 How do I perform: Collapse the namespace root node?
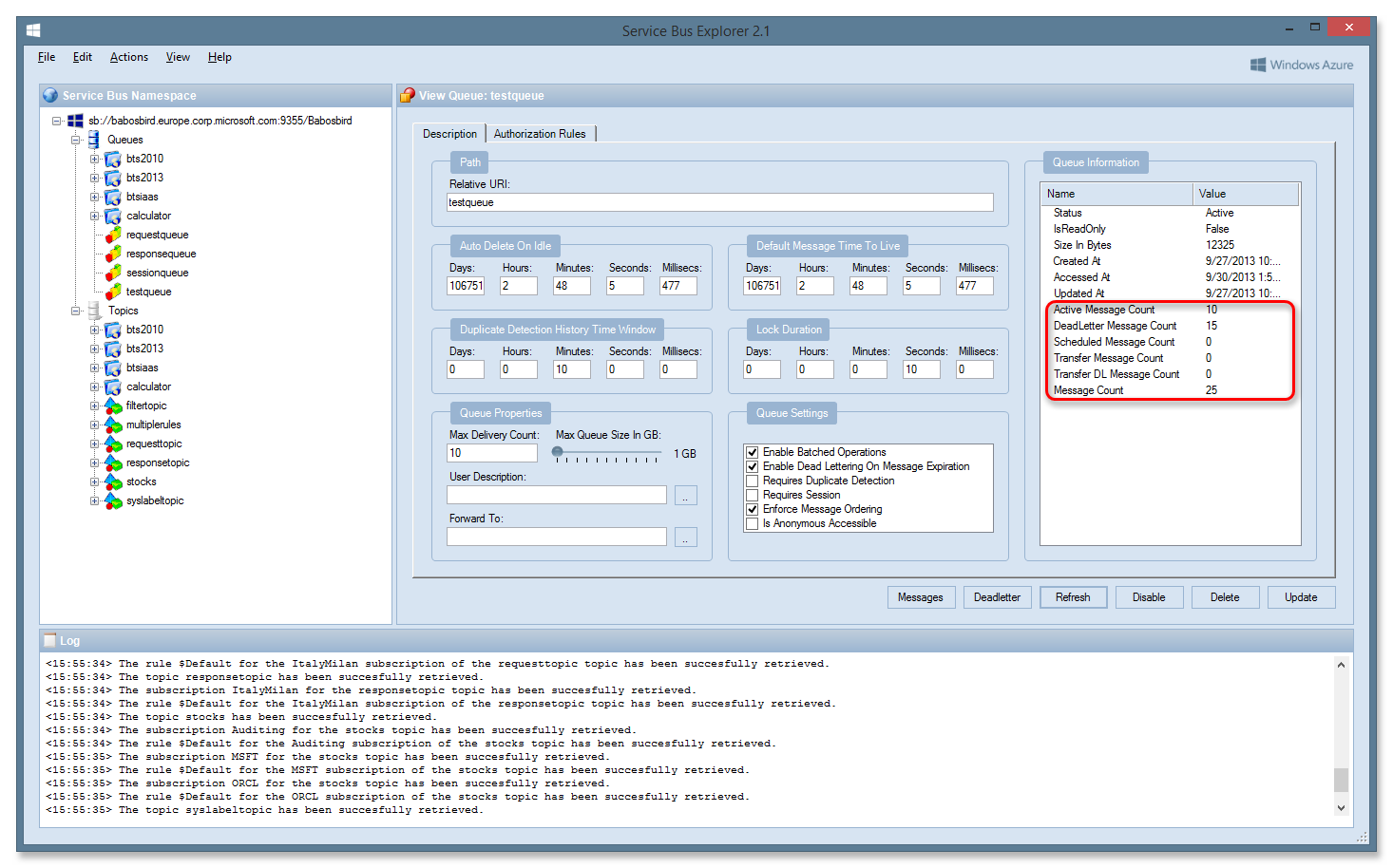56,121
